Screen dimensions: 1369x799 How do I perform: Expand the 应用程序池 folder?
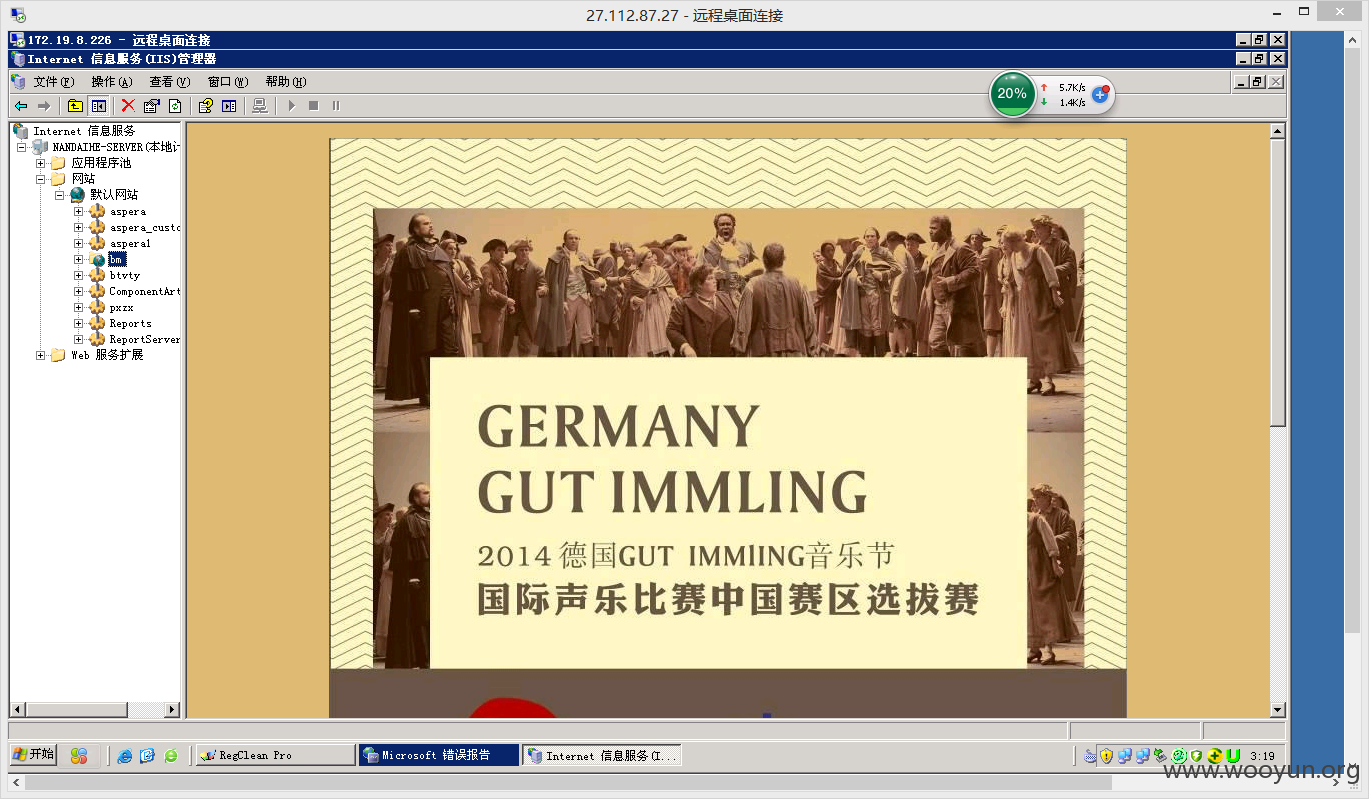click(x=41, y=163)
